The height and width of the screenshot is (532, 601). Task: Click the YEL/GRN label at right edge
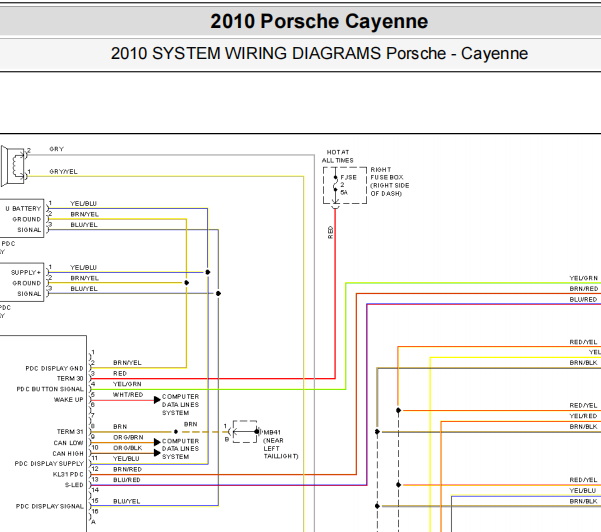pyautogui.click(x=584, y=278)
